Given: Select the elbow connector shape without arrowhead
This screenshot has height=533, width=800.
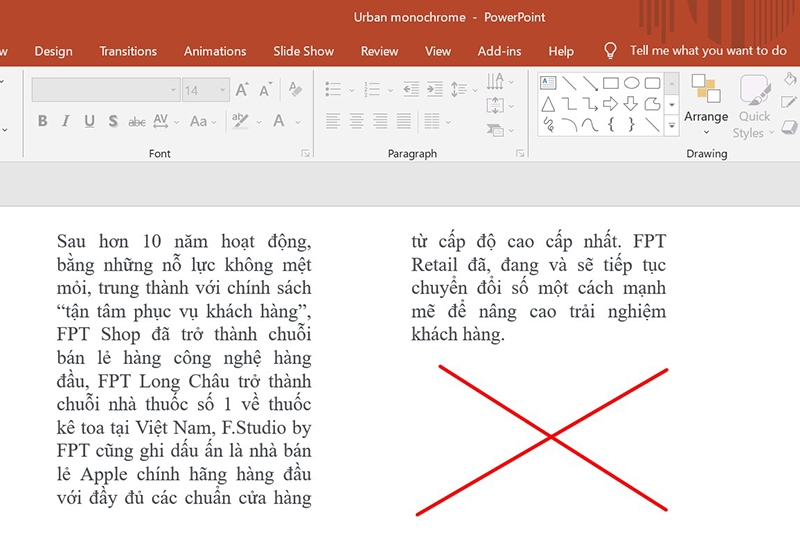Looking at the screenshot, I should pyautogui.click(x=569, y=104).
